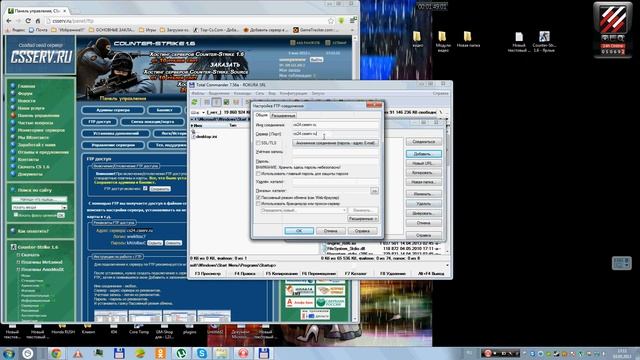Click 'Удалить' in the connection list window
This screenshot has height=360, width=640.
coord(424,203)
